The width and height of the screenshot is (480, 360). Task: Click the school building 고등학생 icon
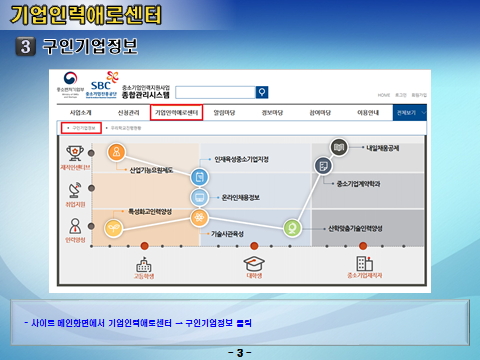click(144, 265)
